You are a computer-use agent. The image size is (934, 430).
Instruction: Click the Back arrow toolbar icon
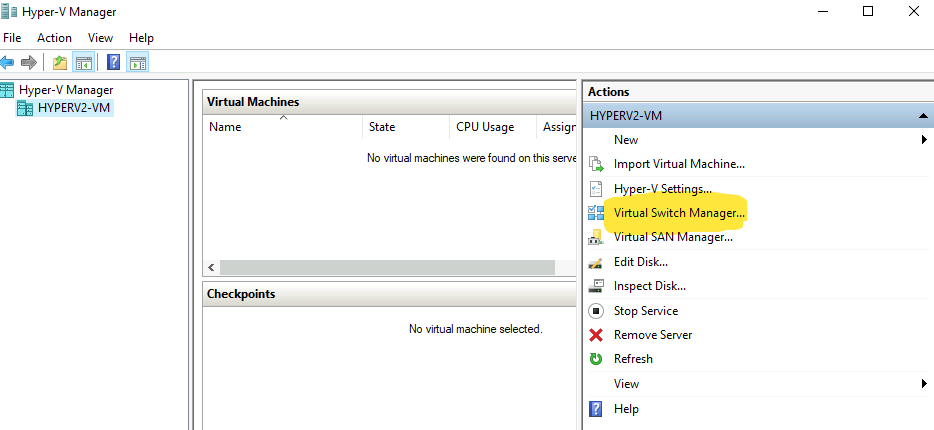(7, 62)
